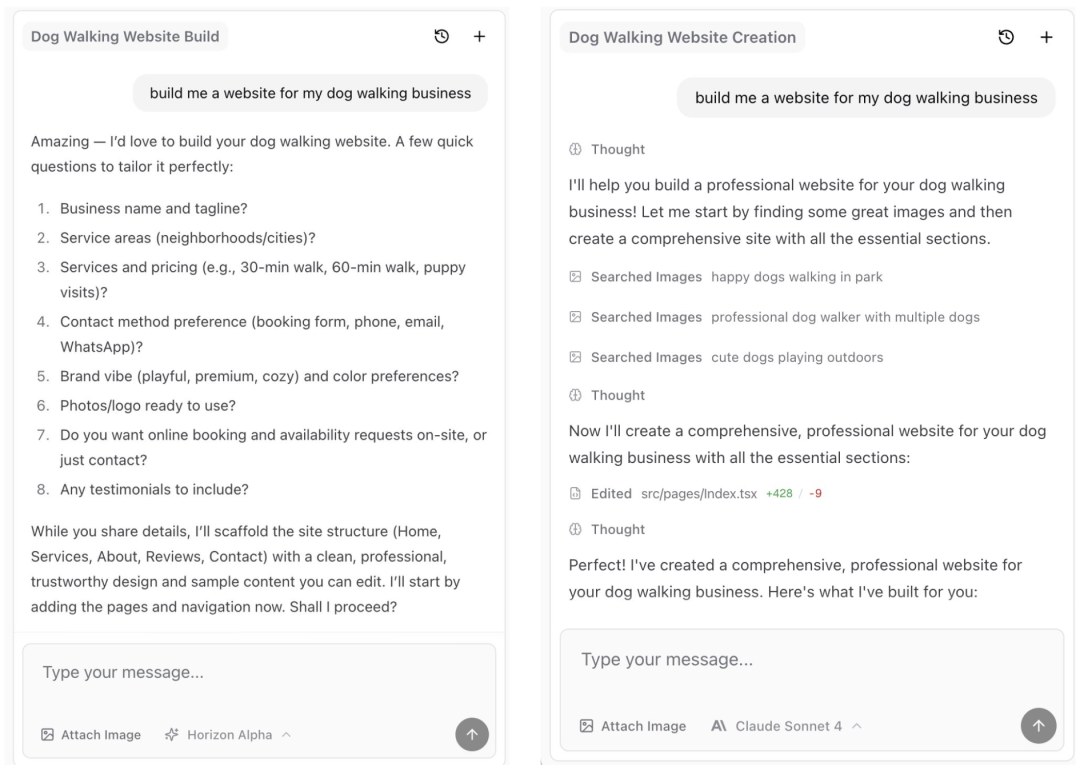Viewport: 1080px width, 774px height.
Task: Send message in Claude Sonnet 4 chat
Action: (1038, 726)
